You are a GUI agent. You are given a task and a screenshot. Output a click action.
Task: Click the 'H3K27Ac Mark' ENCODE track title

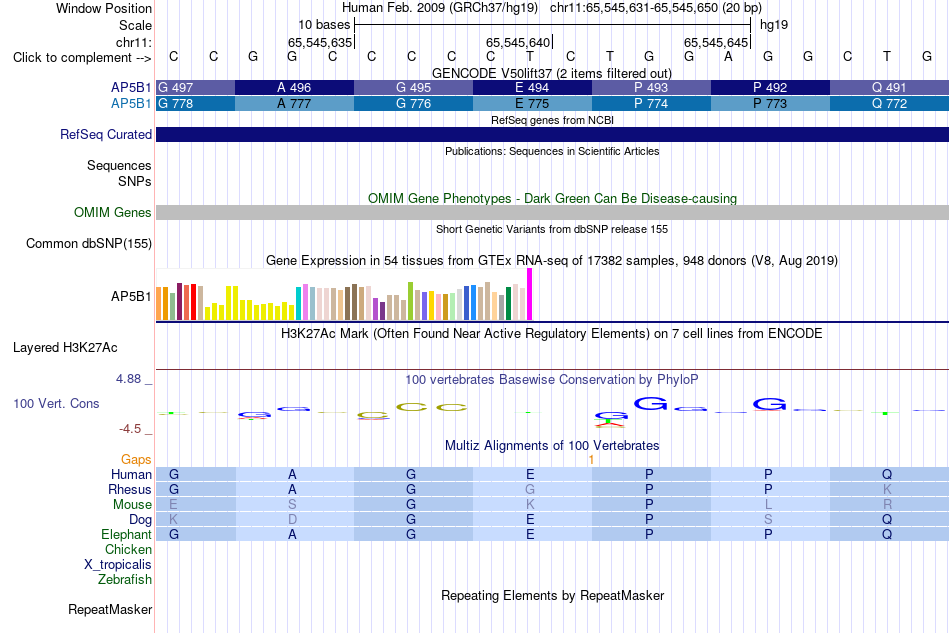[x=552, y=334]
